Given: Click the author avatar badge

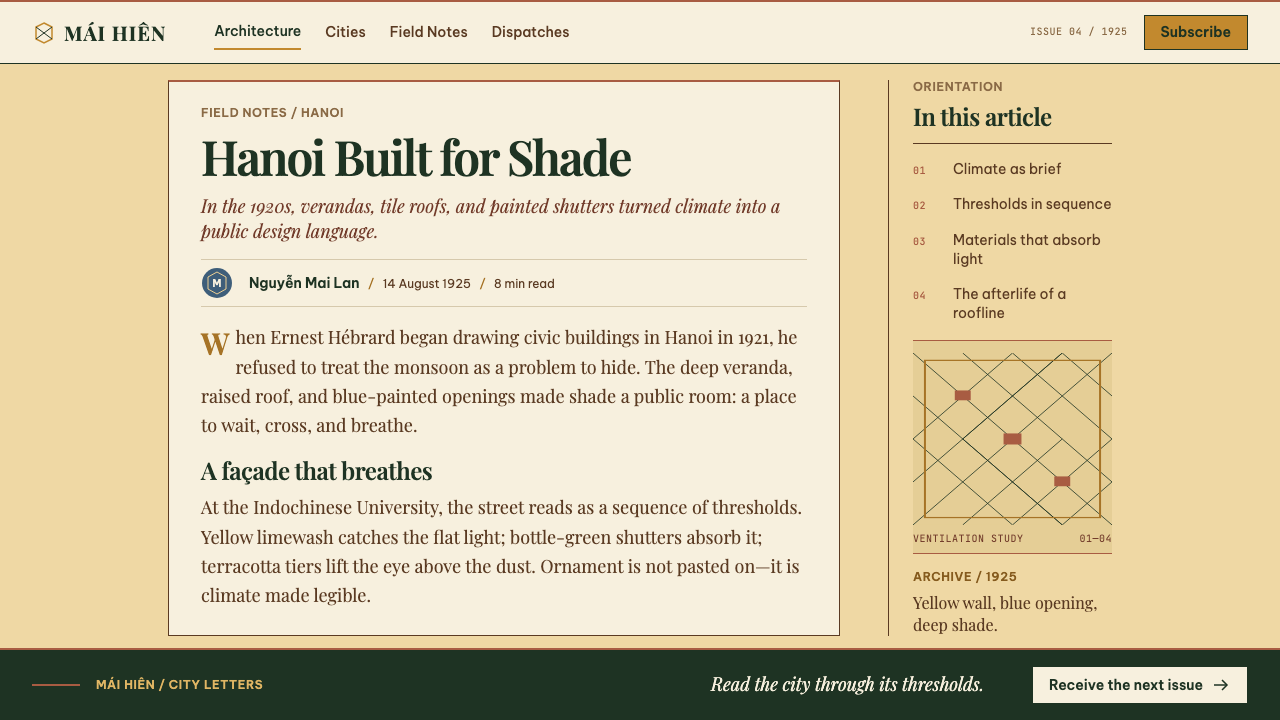Looking at the screenshot, I should tap(217, 283).
